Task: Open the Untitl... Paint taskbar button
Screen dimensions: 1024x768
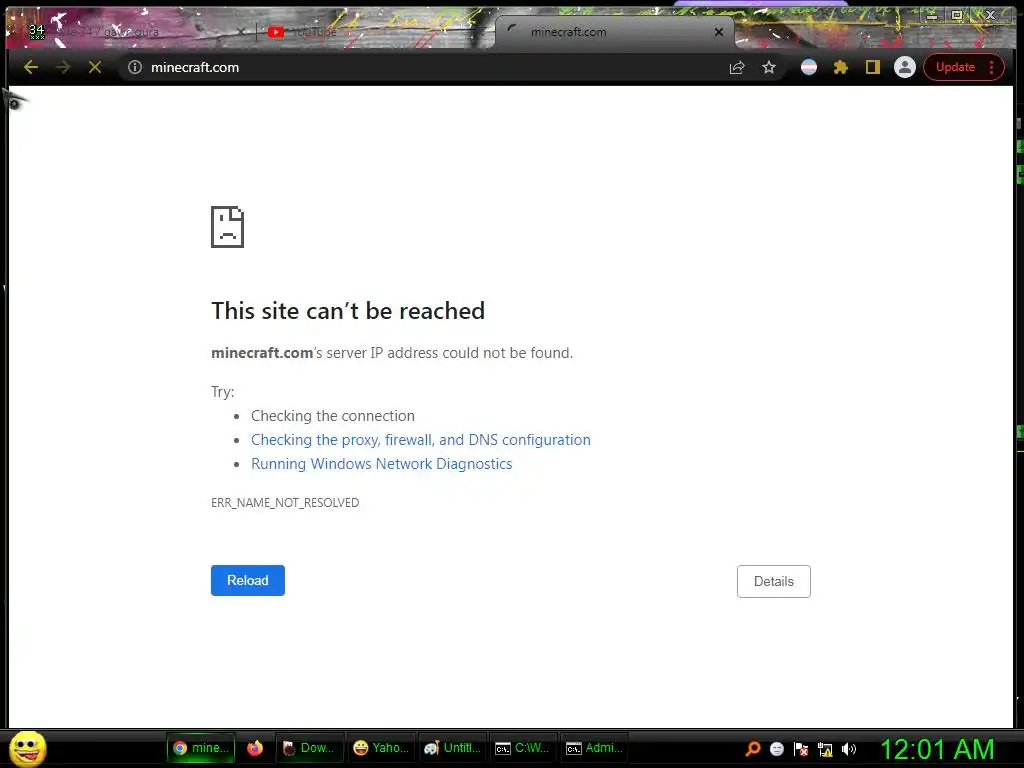Action: (452, 748)
